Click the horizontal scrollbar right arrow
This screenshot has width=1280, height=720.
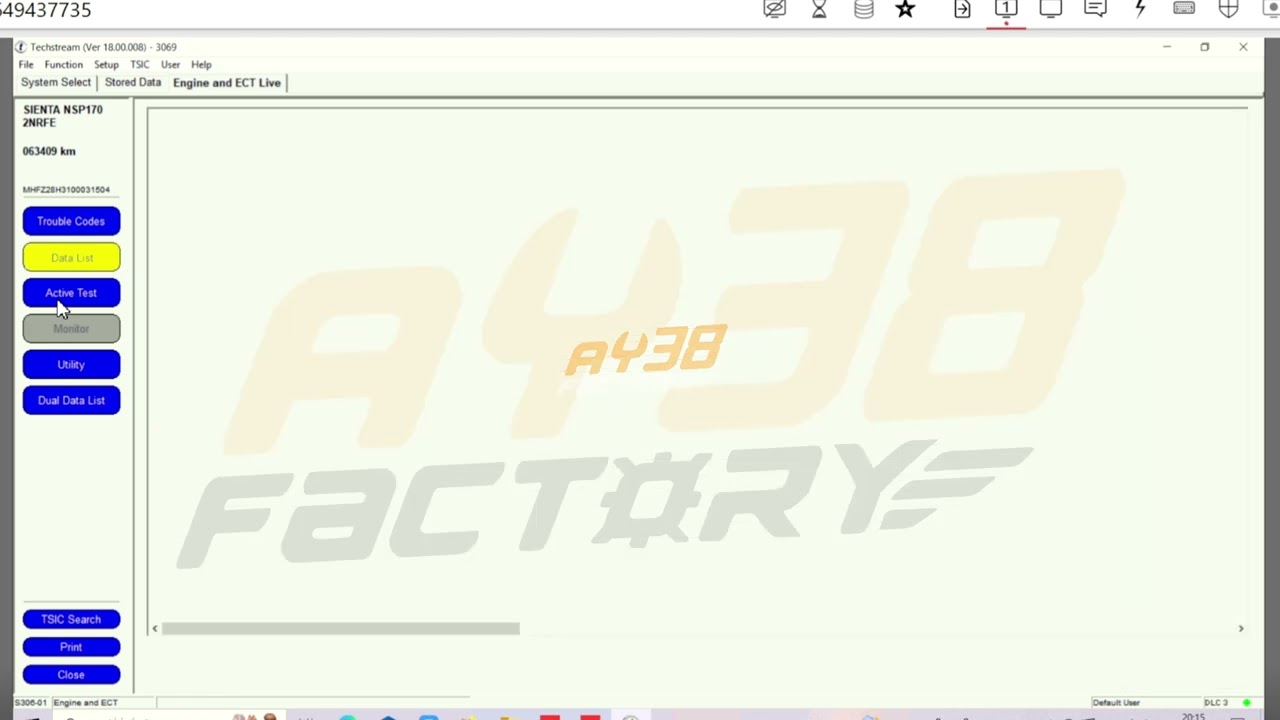[1241, 628]
